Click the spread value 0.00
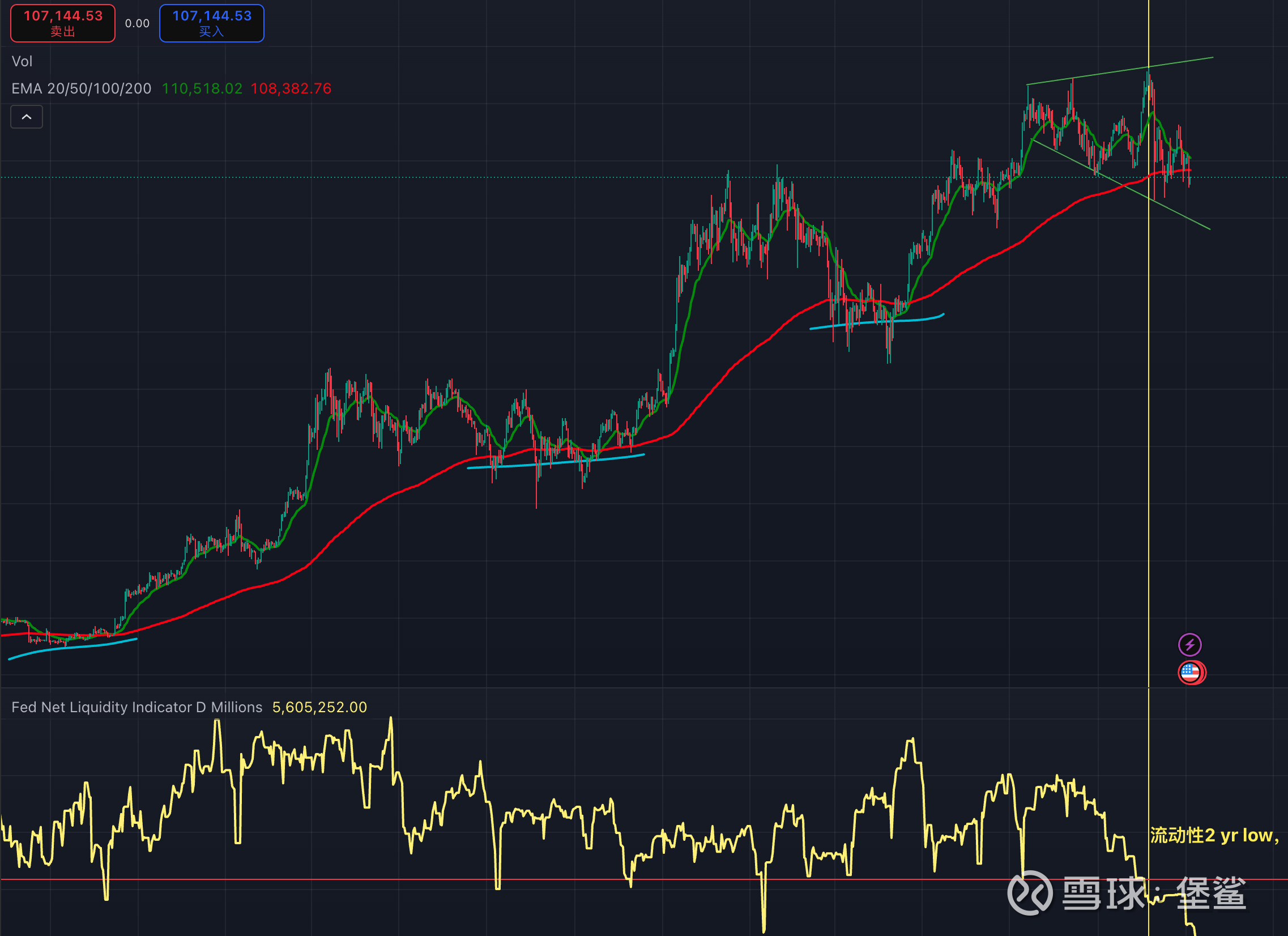The width and height of the screenshot is (1288, 936). (x=137, y=23)
